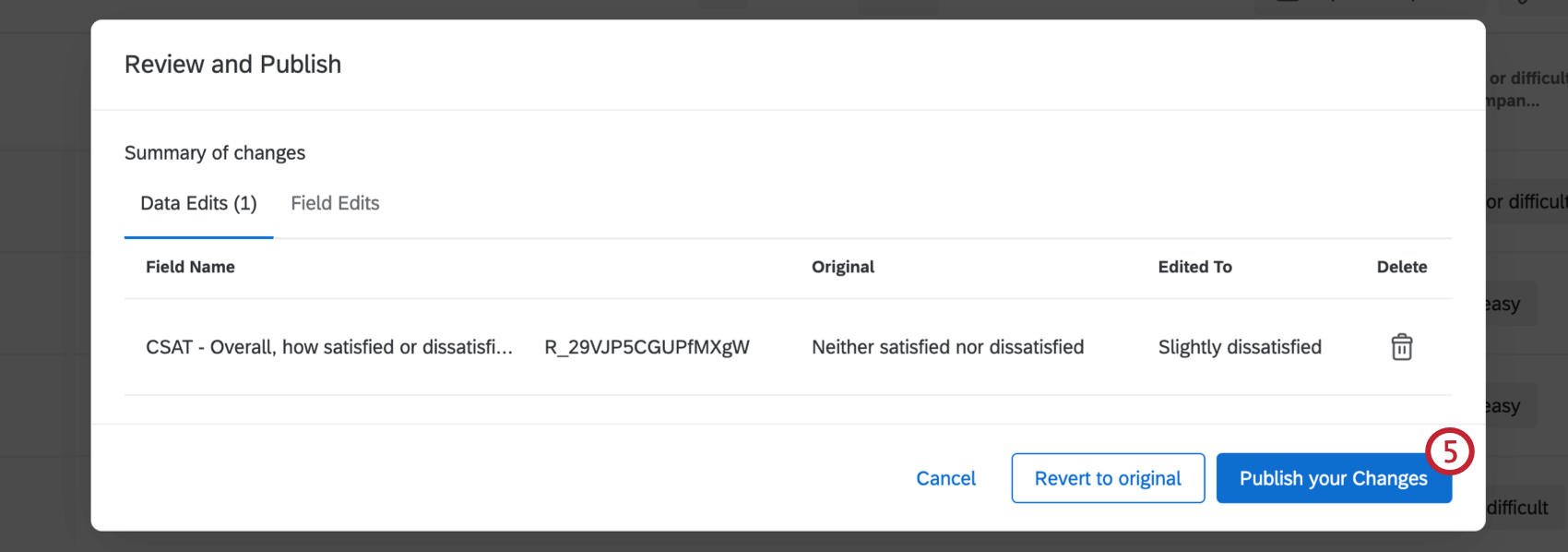Image resolution: width=1568 pixels, height=552 pixels.
Task: Click the Summary of changes heading
Action: (x=215, y=152)
